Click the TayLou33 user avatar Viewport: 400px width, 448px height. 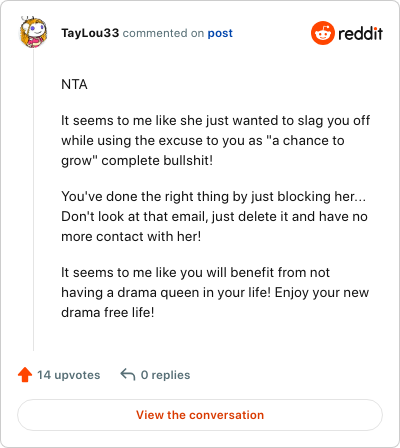33,32
